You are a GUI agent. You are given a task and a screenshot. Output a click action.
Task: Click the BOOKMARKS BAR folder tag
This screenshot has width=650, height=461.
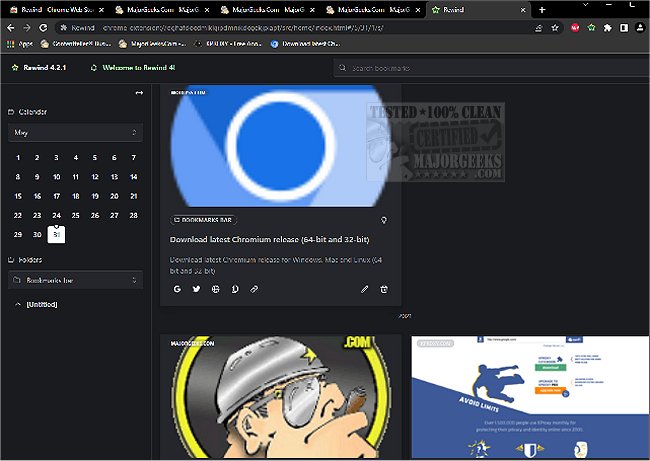click(x=203, y=220)
